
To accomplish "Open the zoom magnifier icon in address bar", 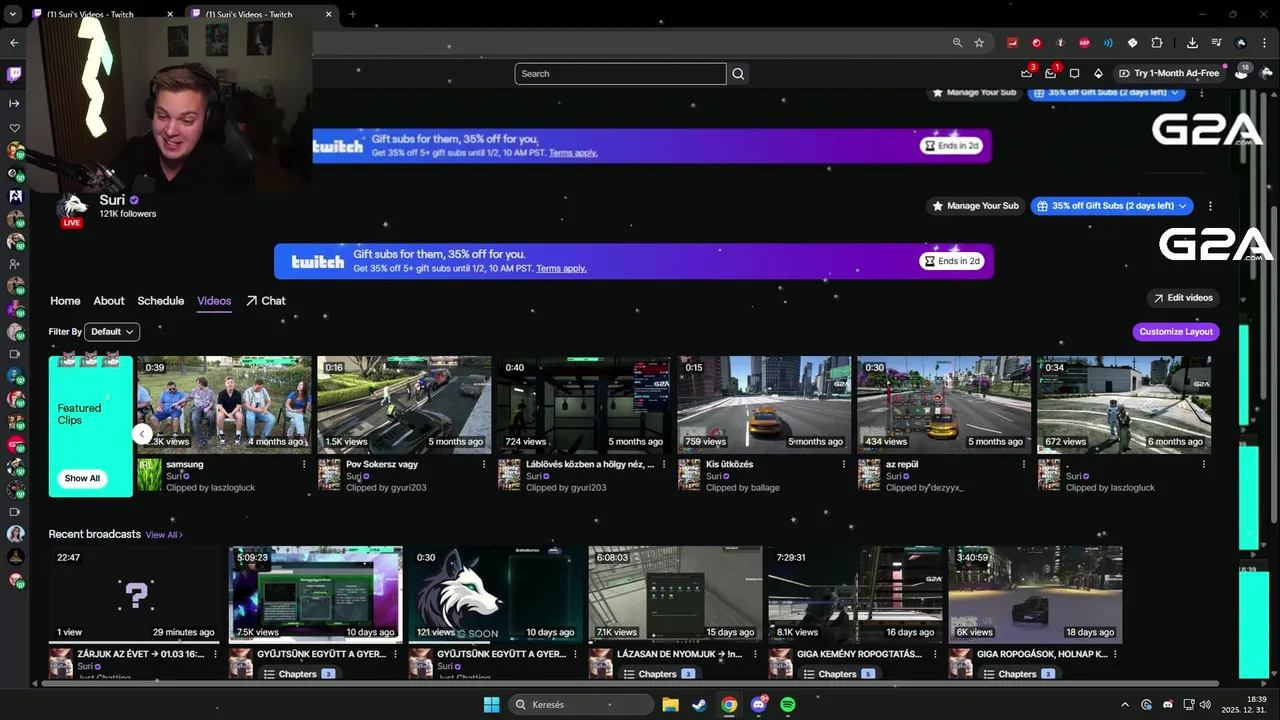I will pyautogui.click(x=957, y=43).
